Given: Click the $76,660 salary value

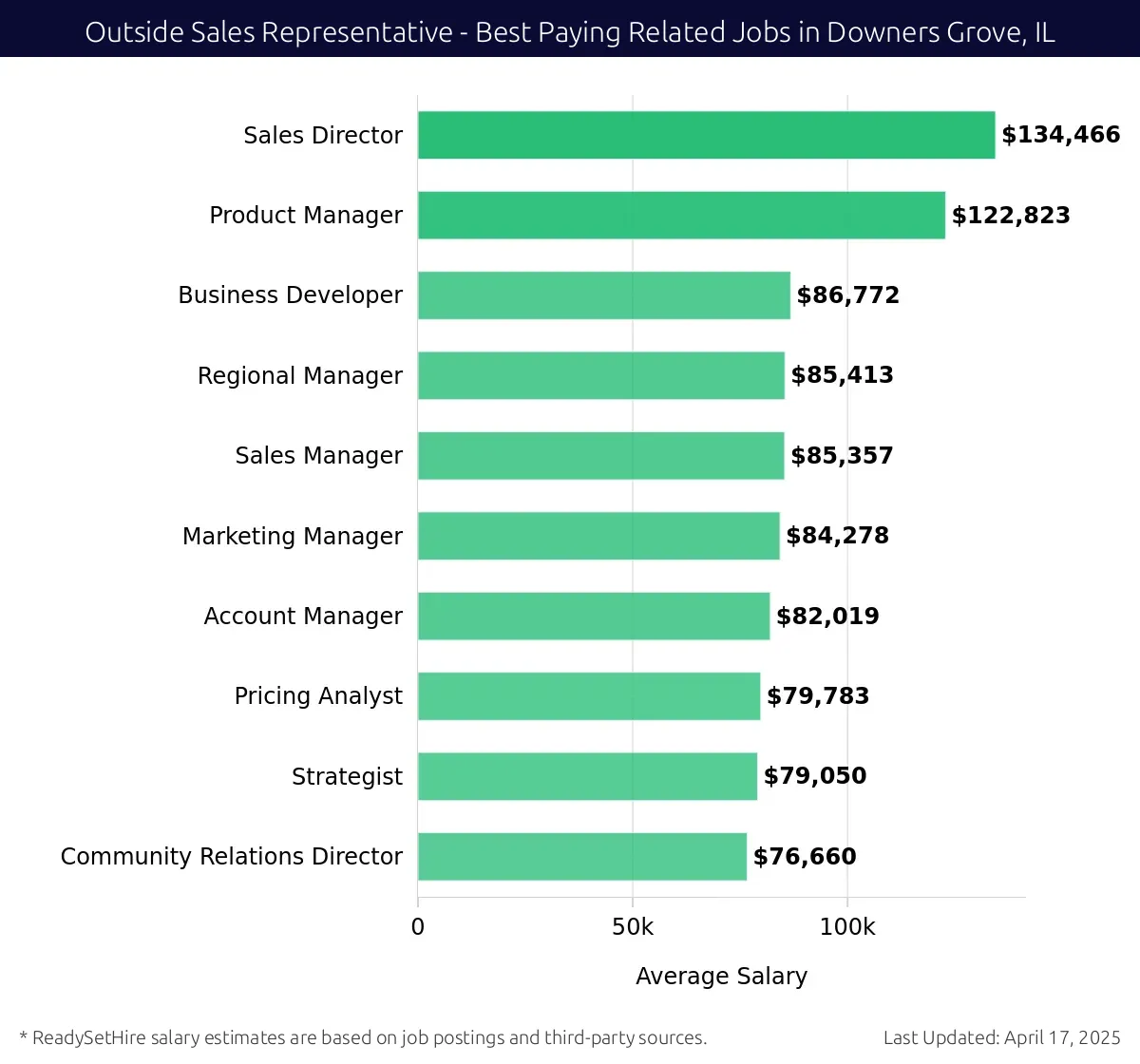Looking at the screenshot, I should [x=805, y=857].
